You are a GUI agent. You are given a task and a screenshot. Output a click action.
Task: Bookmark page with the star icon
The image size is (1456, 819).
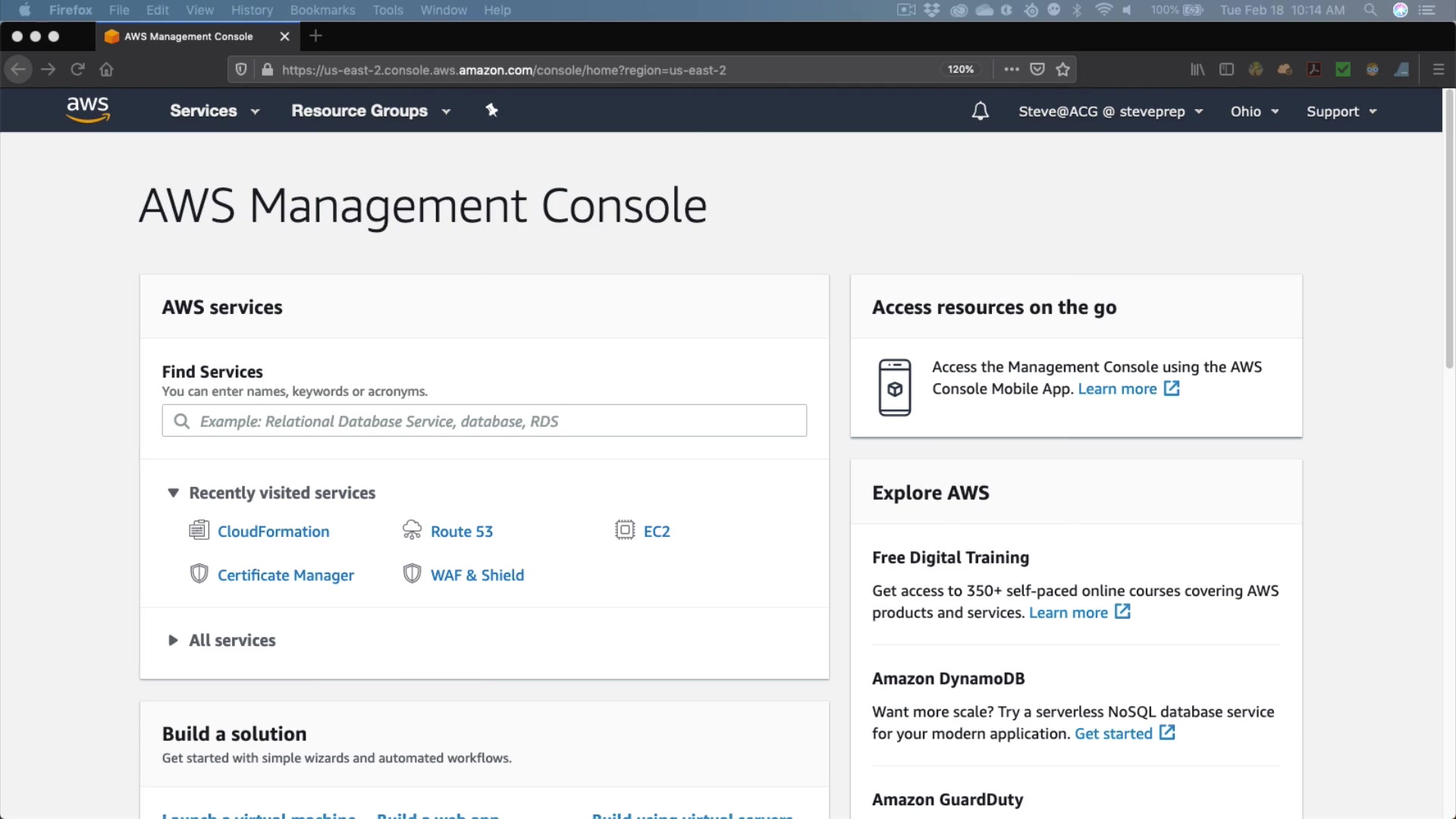pyautogui.click(x=1062, y=70)
